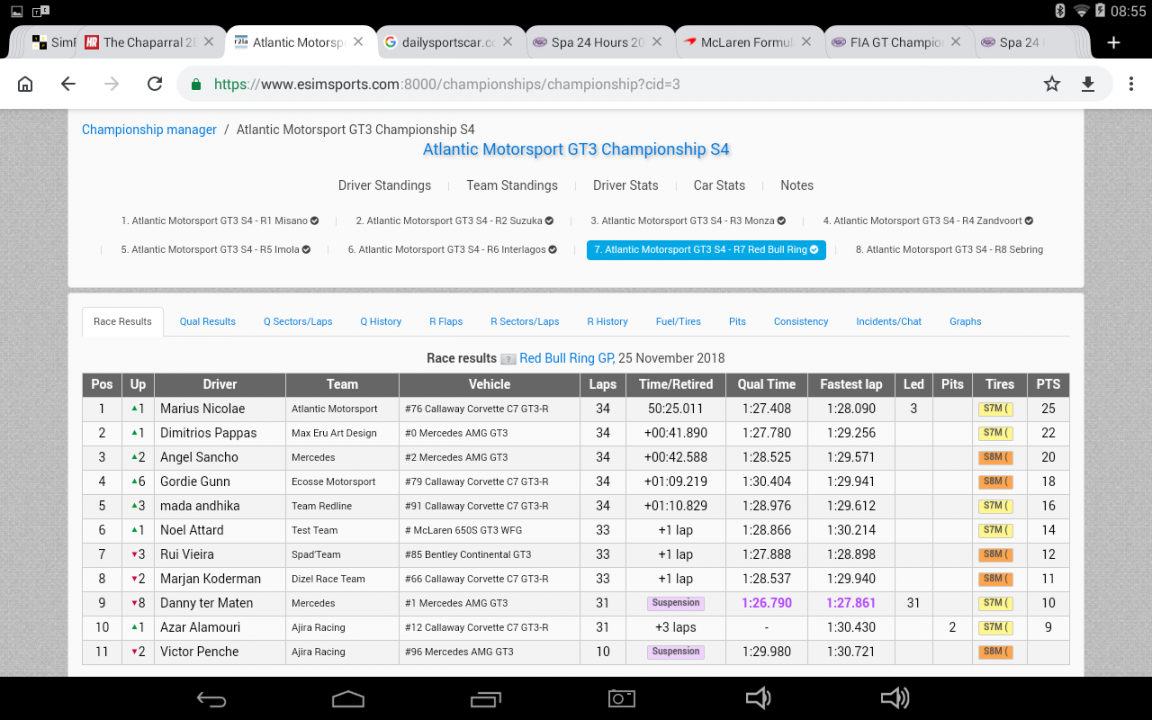Tap the Android back navigation icon
Image resolution: width=1152 pixels, height=720 pixels.
tap(212, 699)
